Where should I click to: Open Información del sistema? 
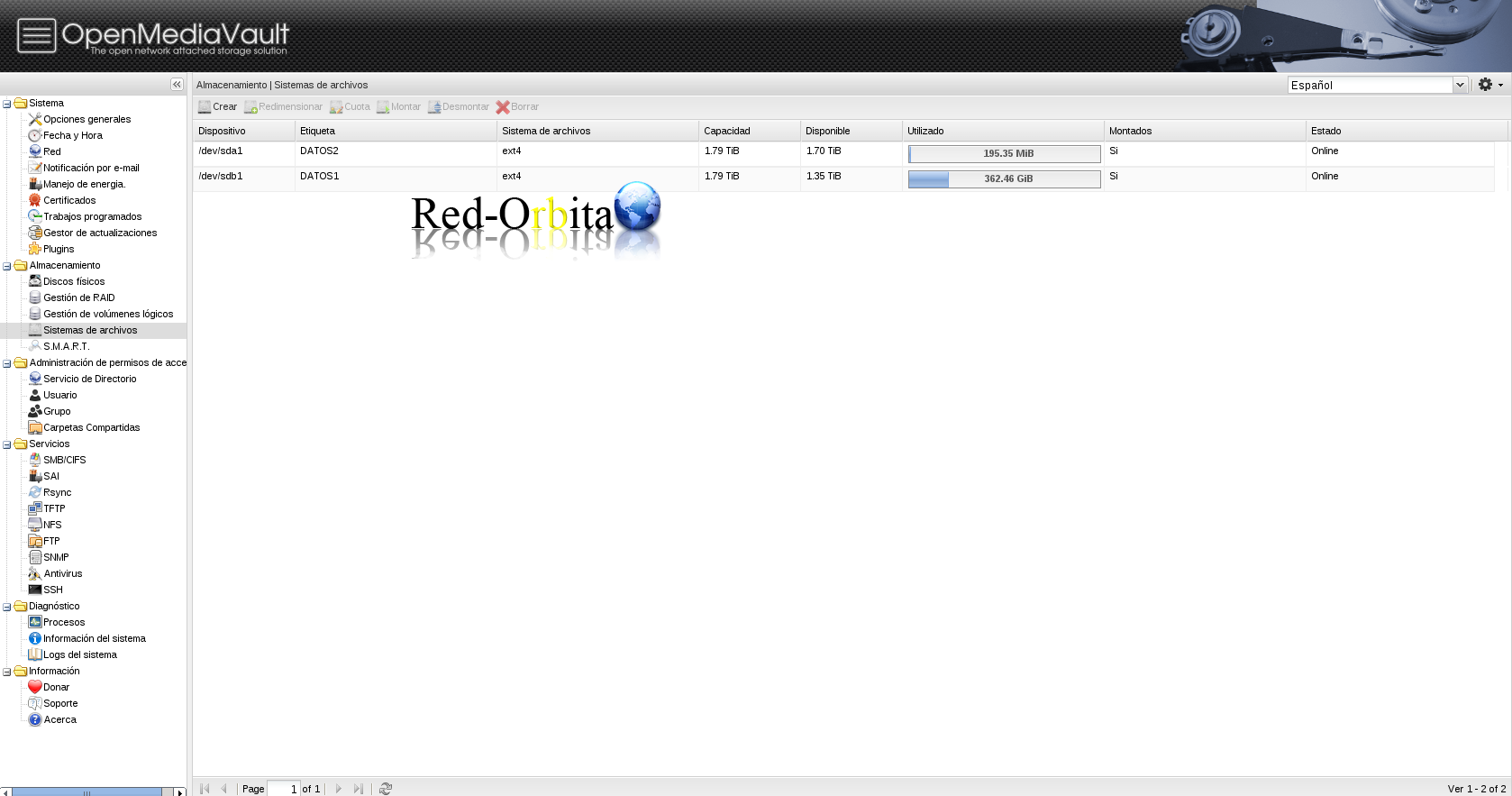[x=94, y=638]
